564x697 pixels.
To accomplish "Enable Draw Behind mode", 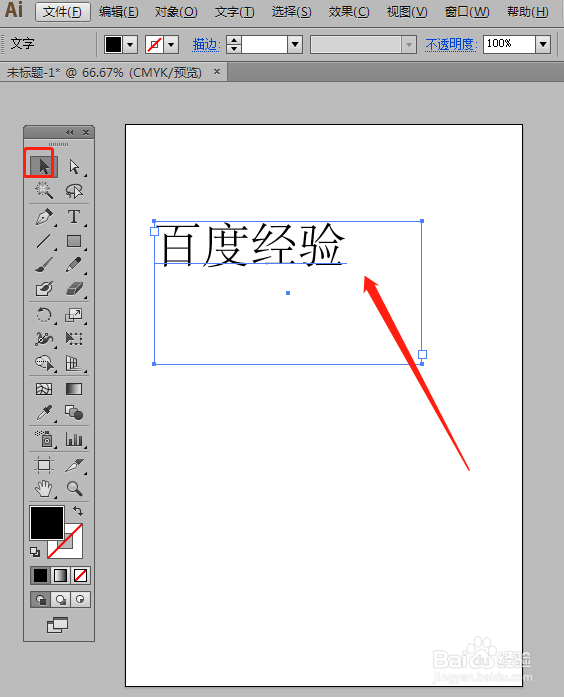I will [60, 600].
